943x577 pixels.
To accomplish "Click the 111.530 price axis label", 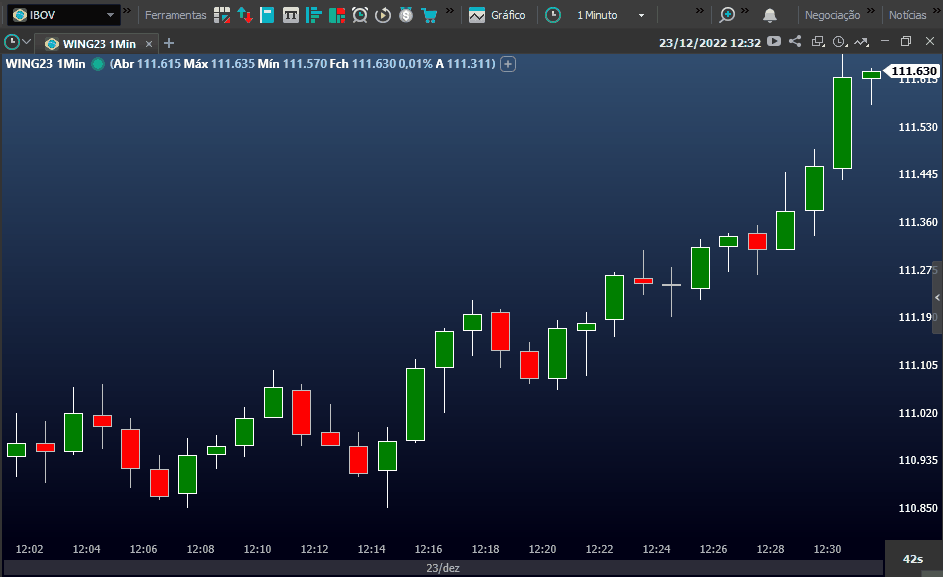I will pyautogui.click(x=918, y=127).
